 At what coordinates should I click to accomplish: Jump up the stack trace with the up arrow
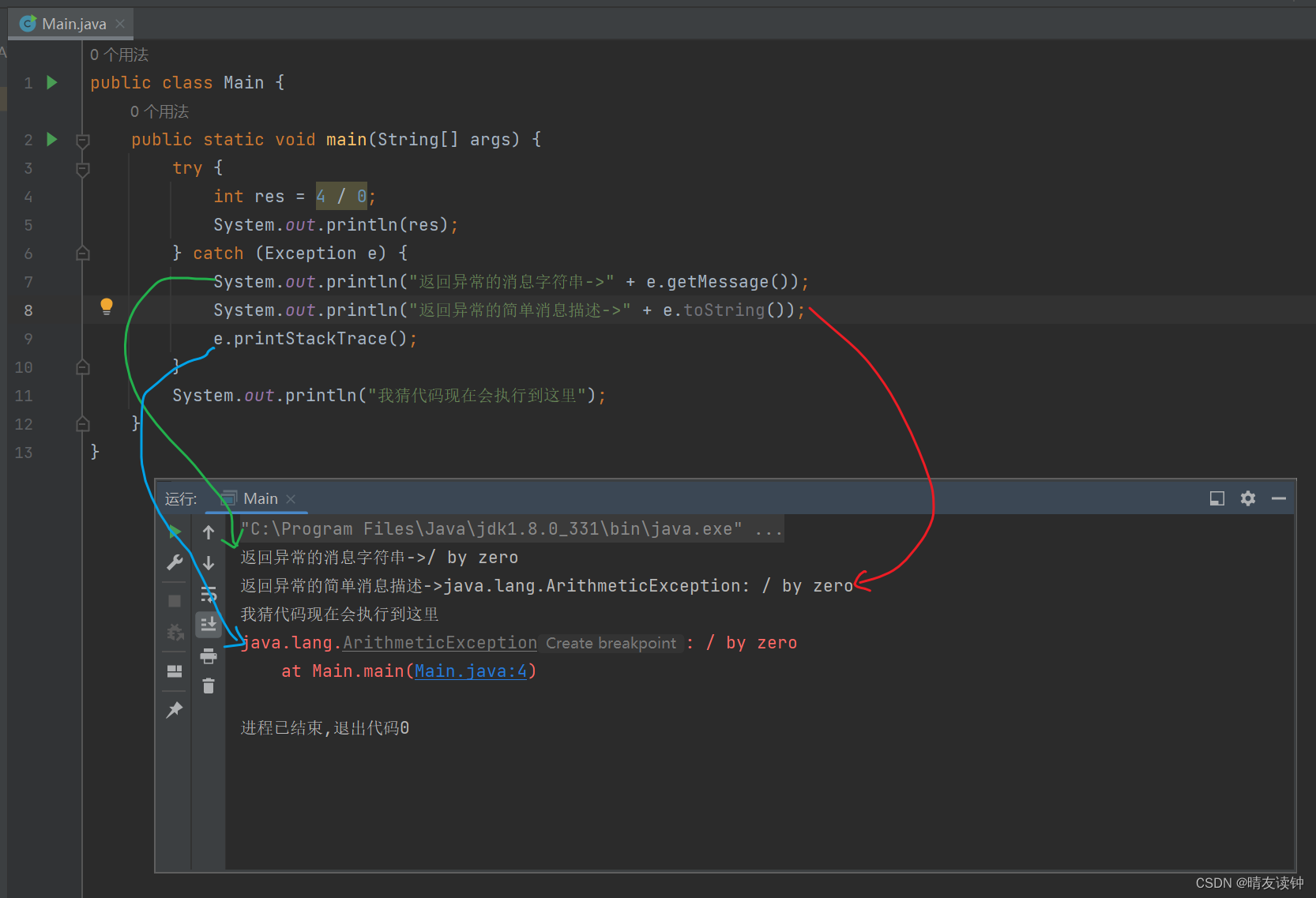click(208, 532)
